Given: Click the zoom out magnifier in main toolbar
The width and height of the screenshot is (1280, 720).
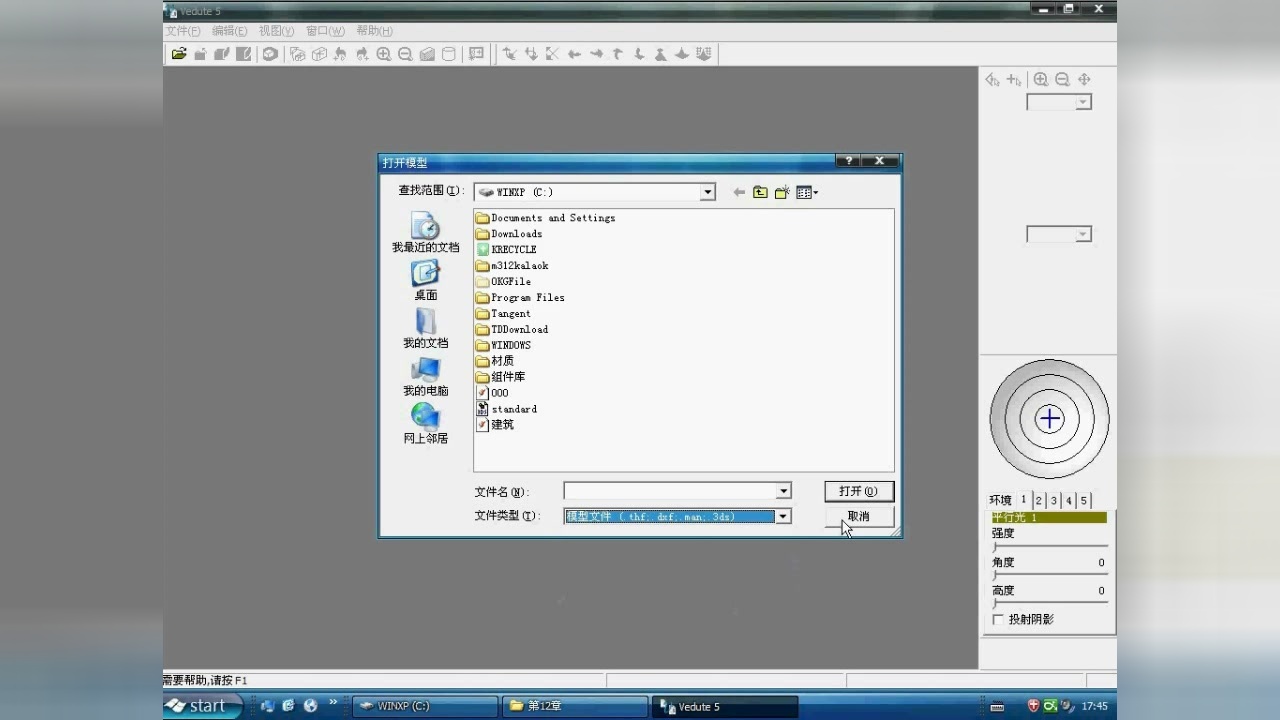Looking at the screenshot, I should point(405,54).
